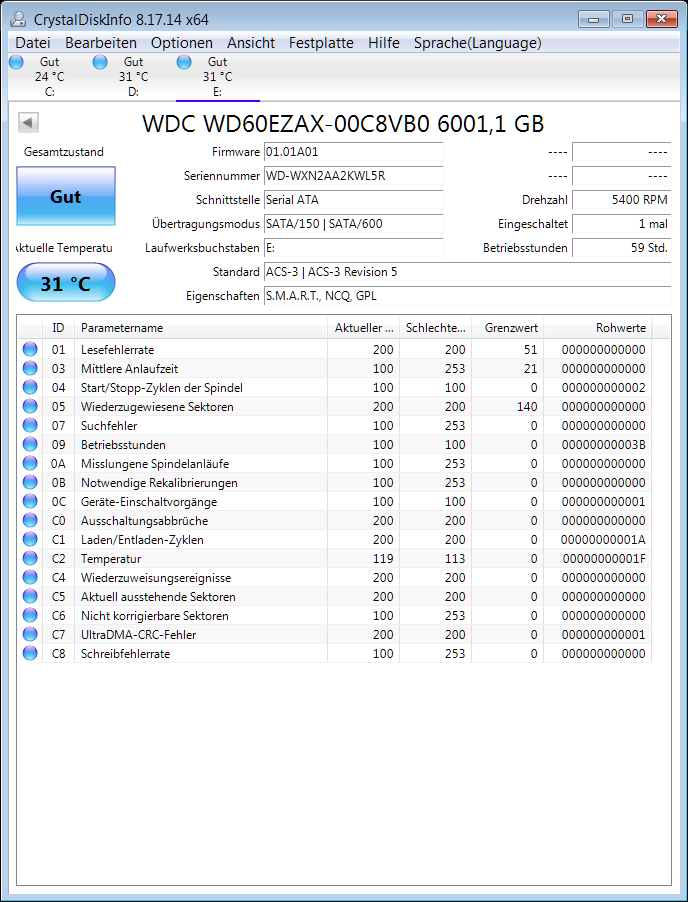Click status orb for Suchfehler row

click(30, 425)
